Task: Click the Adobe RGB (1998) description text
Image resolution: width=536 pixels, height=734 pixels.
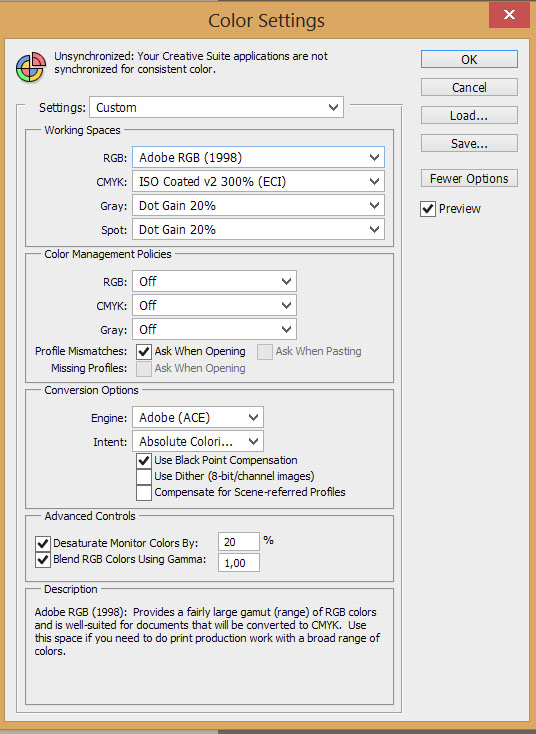Action: coord(207,631)
